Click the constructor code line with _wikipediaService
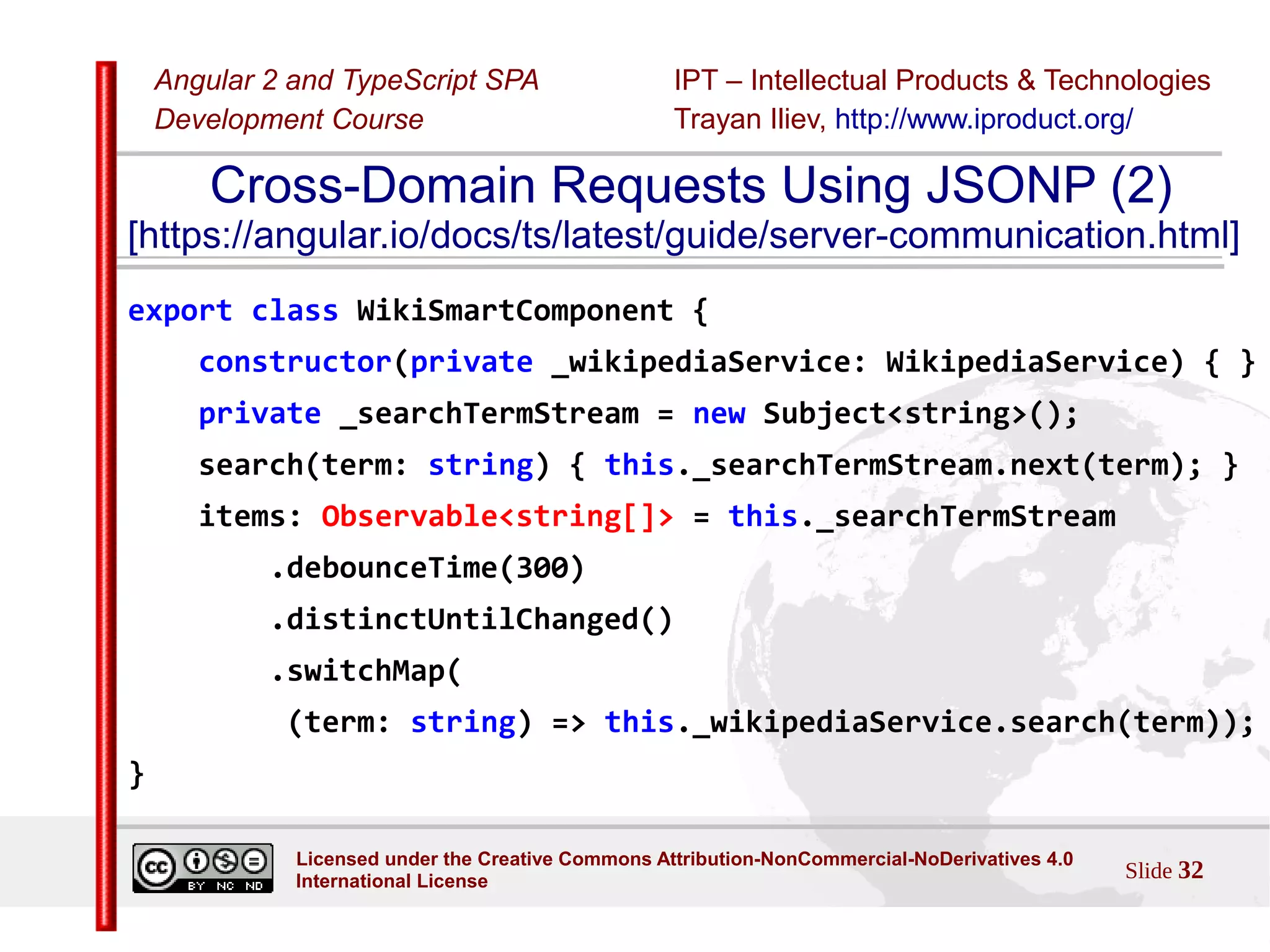This screenshot has width=1270, height=952. pos(727,362)
